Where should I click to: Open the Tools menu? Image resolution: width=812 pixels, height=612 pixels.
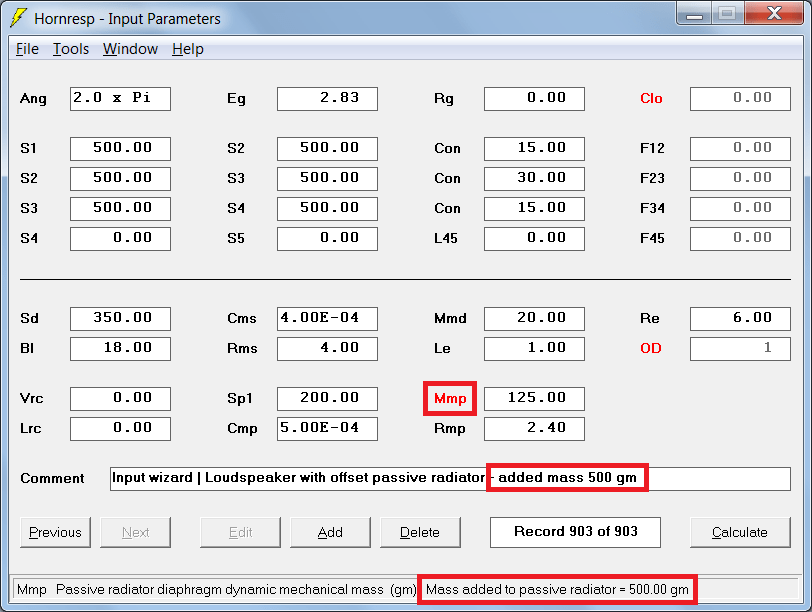coord(71,49)
